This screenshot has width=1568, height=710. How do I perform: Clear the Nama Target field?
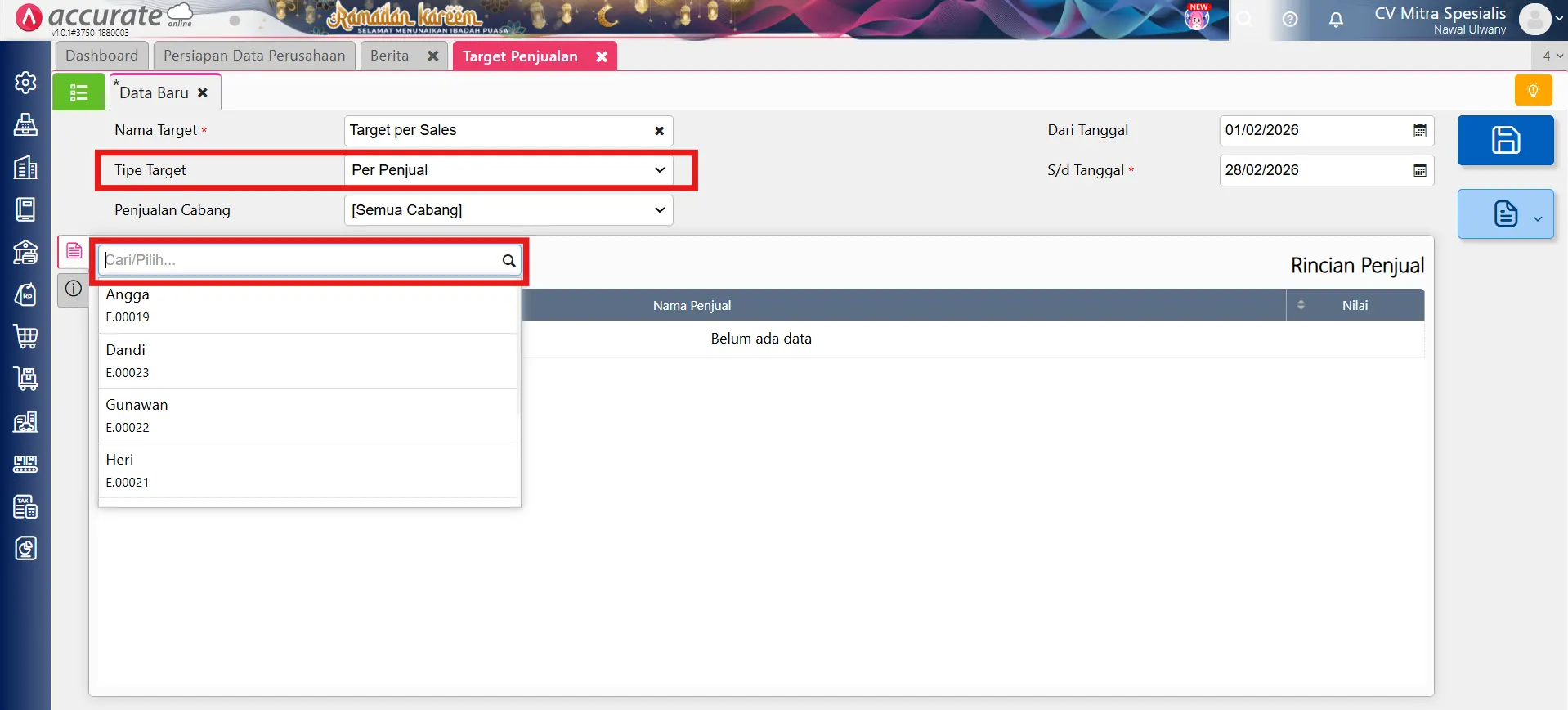point(659,131)
